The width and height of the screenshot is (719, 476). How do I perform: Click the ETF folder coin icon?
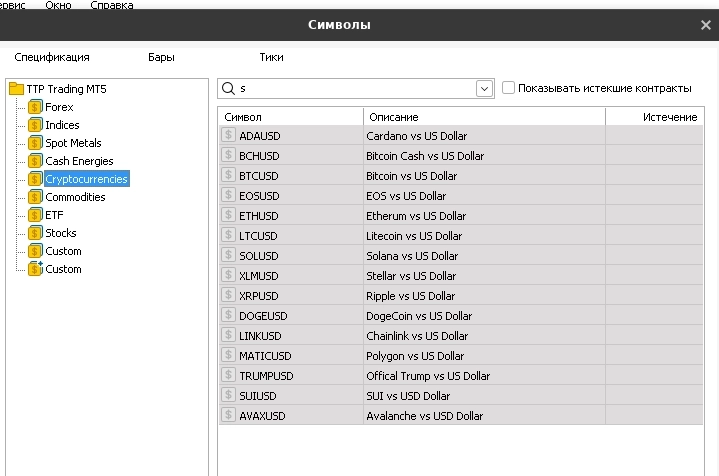35,215
